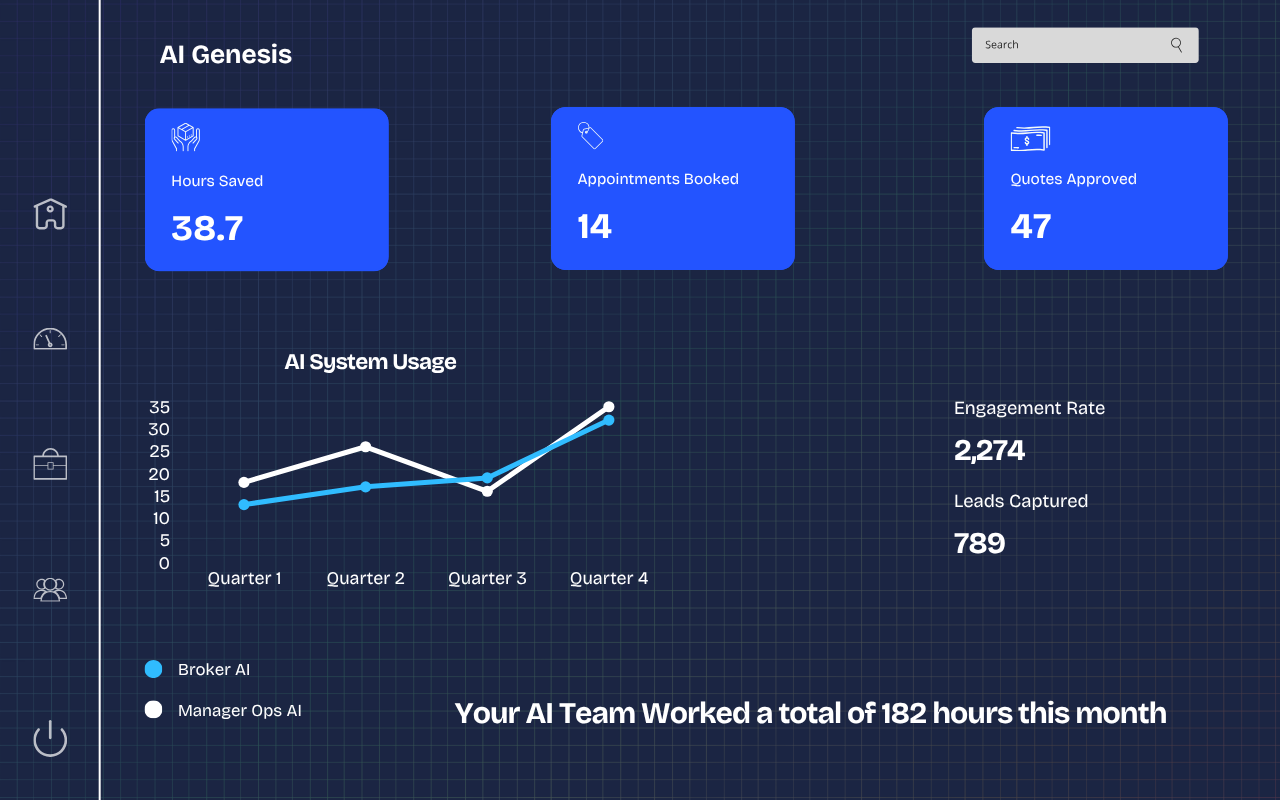Open the team members sidebar icon
1280x800 pixels.
50,589
